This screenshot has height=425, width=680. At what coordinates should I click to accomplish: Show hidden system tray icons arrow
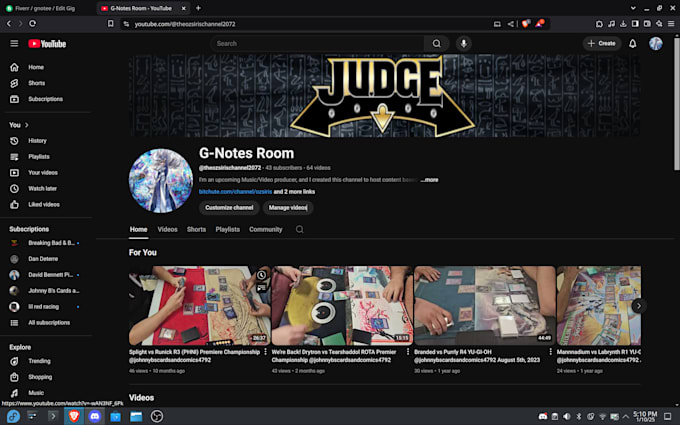[626, 417]
